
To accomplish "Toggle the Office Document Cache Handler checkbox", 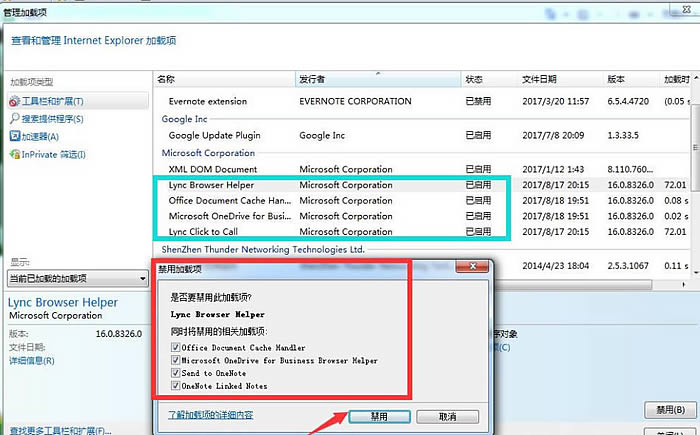I will click(x=175, y=347).
